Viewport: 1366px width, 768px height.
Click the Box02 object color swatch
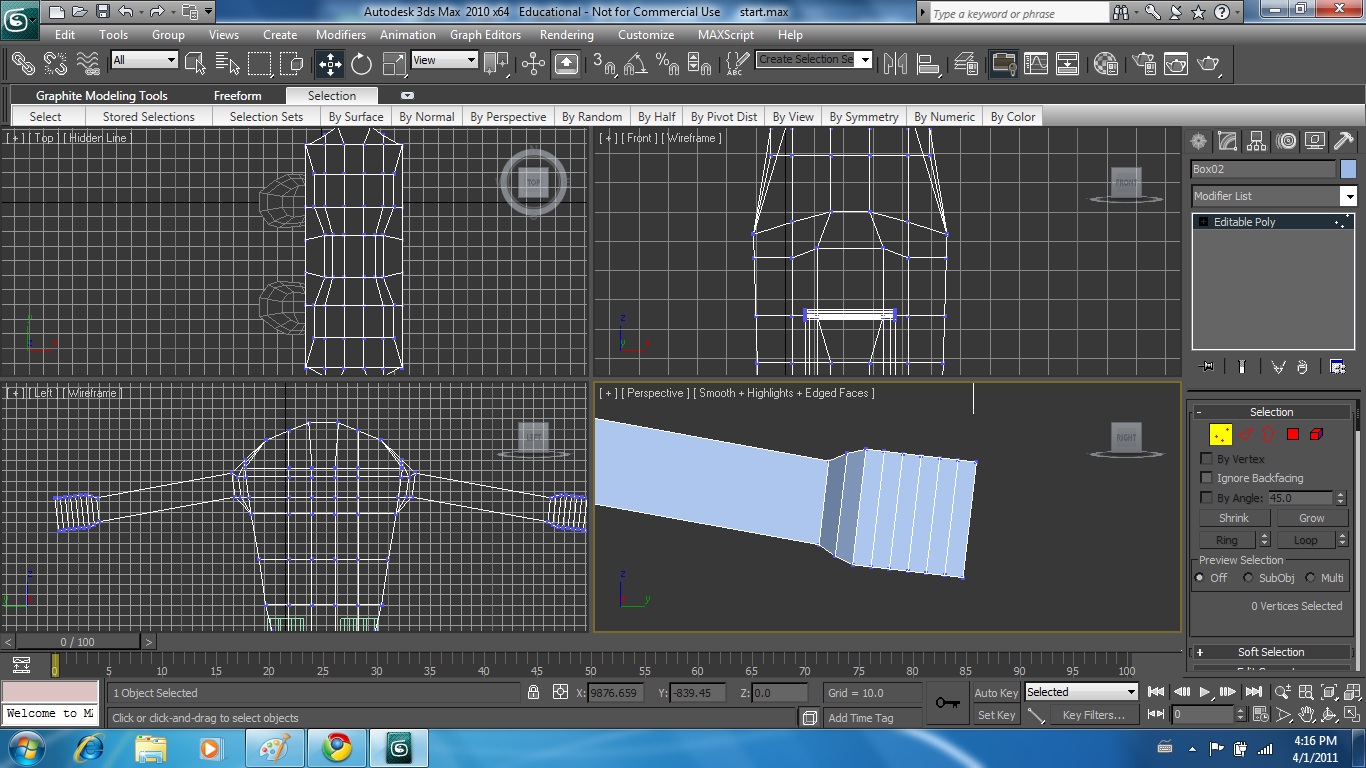click(1348, 169)
